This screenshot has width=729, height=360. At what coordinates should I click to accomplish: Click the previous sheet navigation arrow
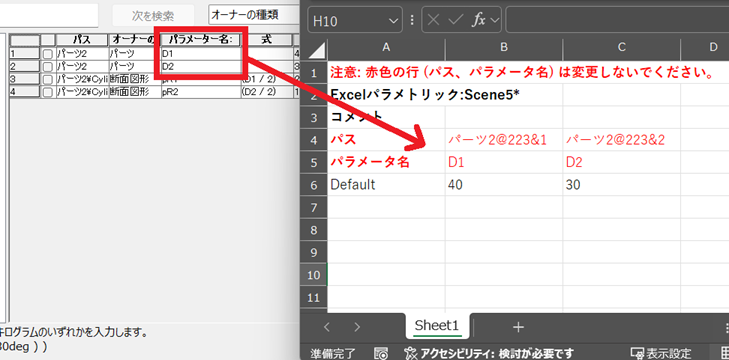point(326,327)
